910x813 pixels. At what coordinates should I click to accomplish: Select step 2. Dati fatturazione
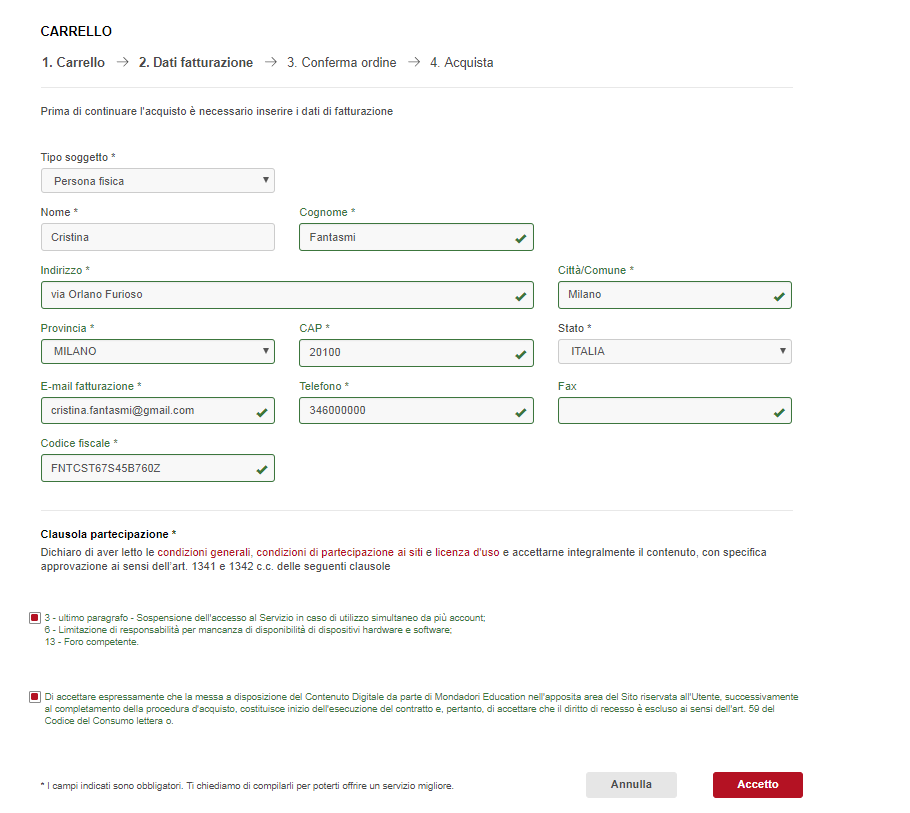pyautogui.click(x=196, y=63)
